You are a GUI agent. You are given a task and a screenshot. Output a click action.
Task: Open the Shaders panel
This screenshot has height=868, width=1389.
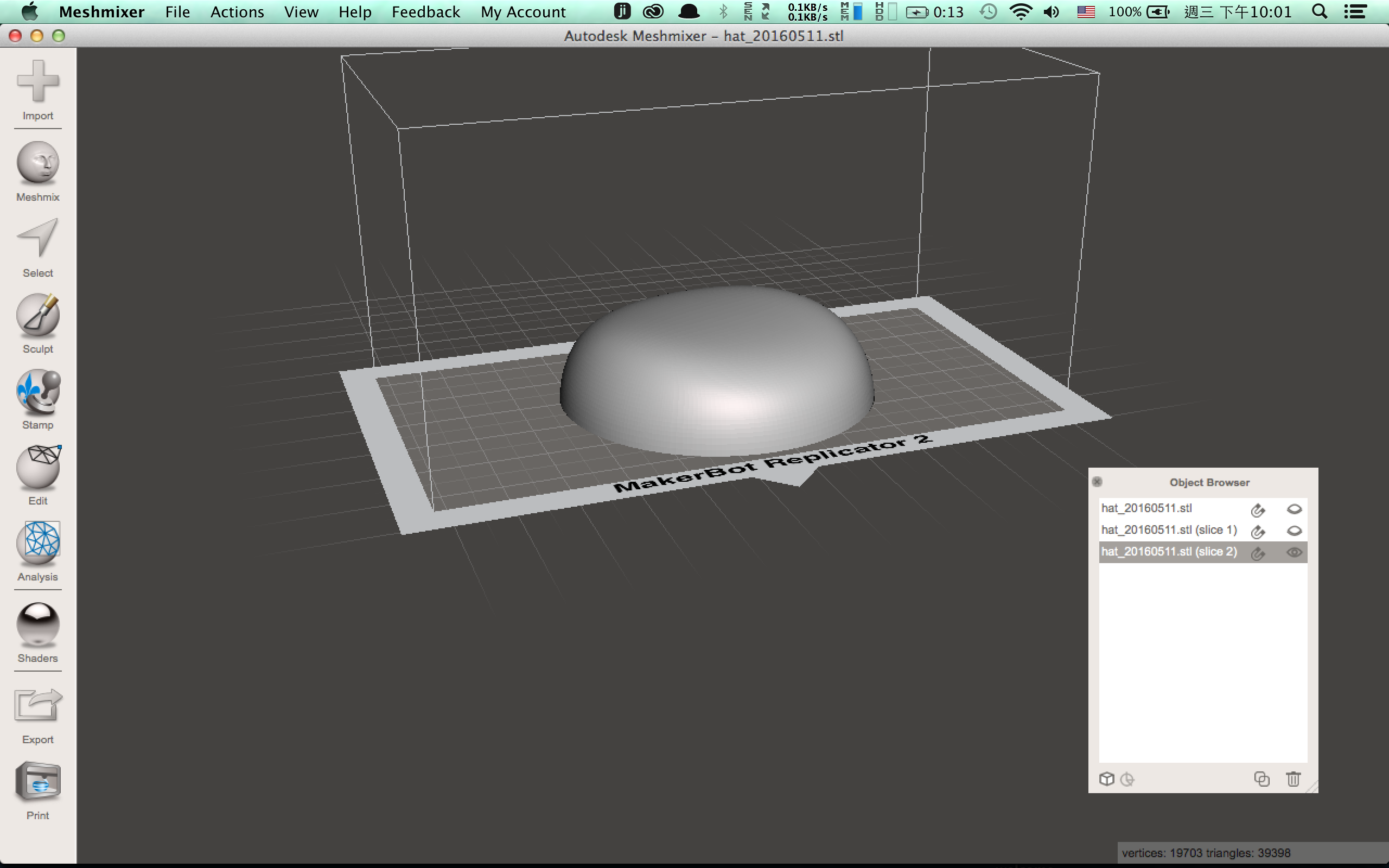[38, 633]
